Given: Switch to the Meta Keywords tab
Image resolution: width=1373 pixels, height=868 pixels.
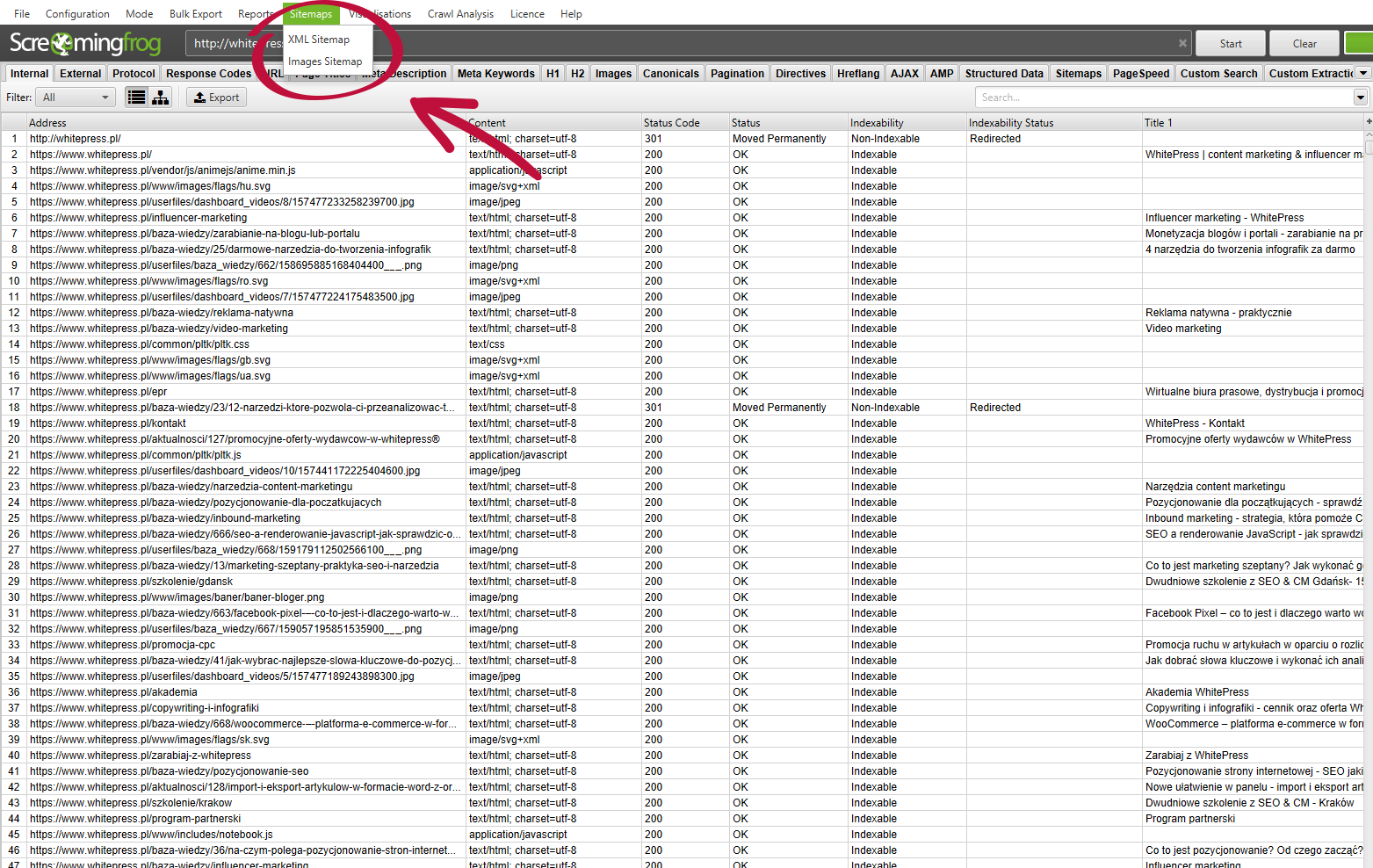Looking at the screenshot, I should 495,73.
